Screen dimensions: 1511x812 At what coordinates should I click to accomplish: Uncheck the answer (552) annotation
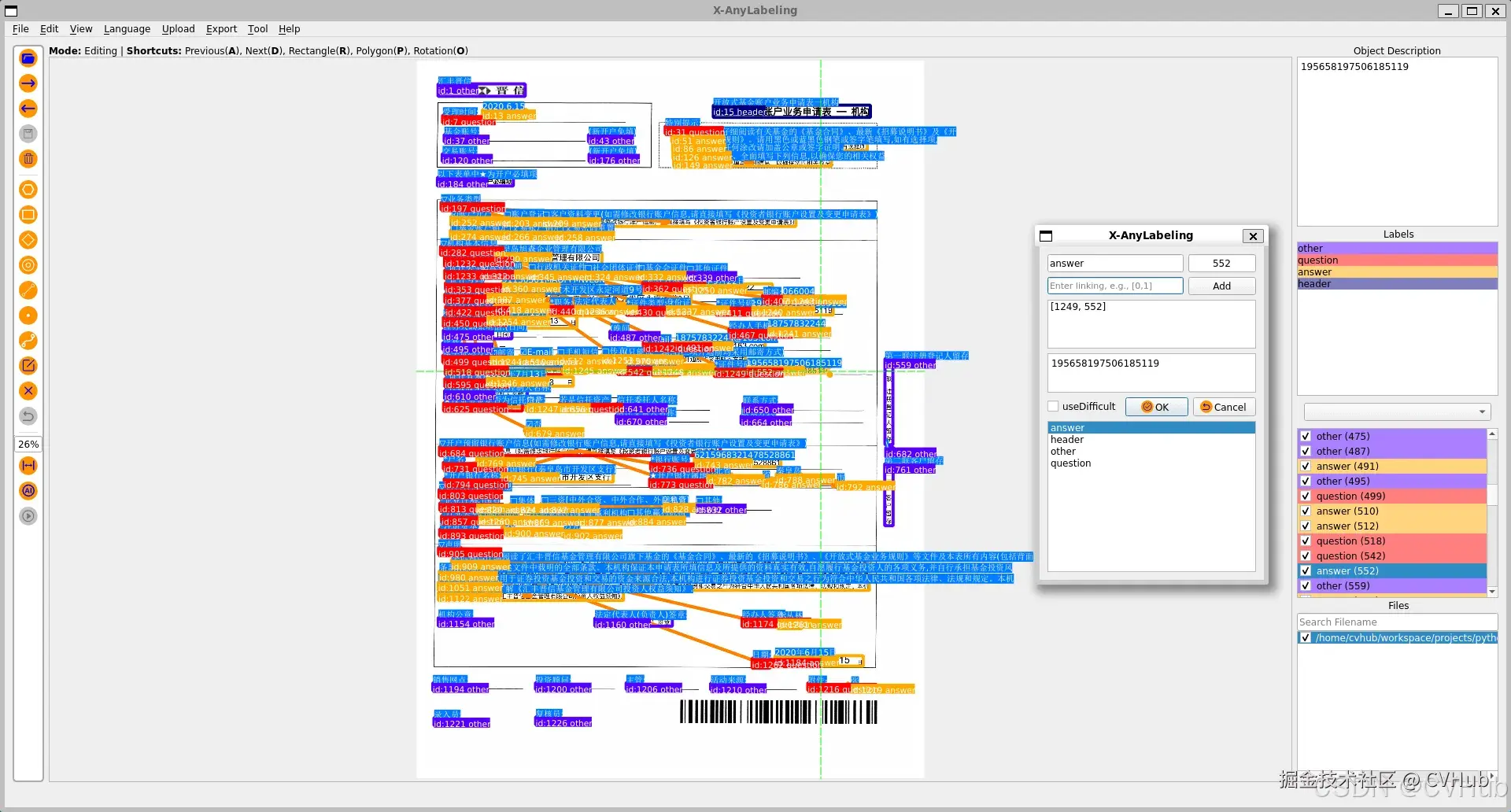point(1306,571)
